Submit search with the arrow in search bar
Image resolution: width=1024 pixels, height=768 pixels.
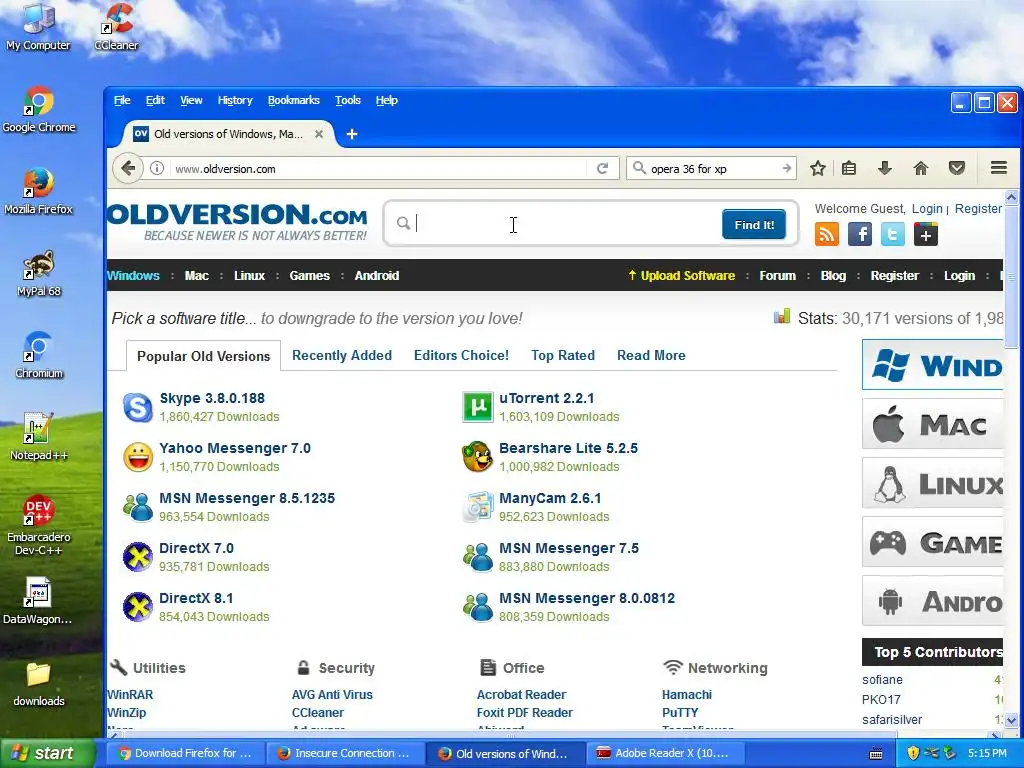point(786,168)
